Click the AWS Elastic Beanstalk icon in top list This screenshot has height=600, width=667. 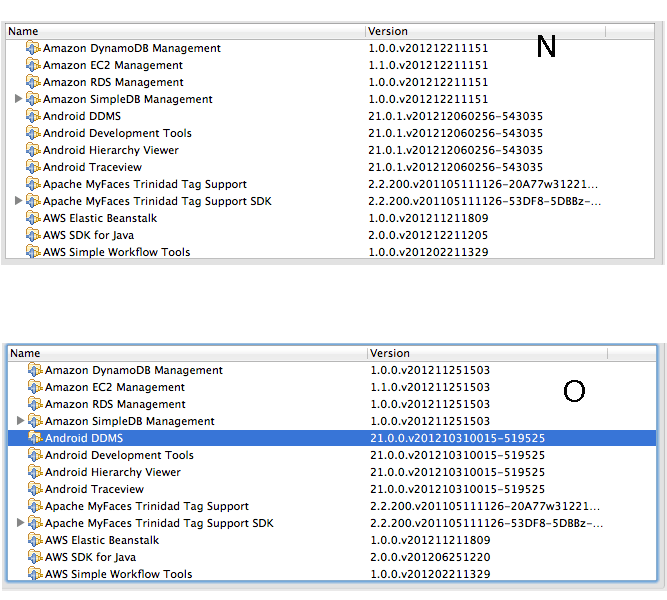pos(33,218)
